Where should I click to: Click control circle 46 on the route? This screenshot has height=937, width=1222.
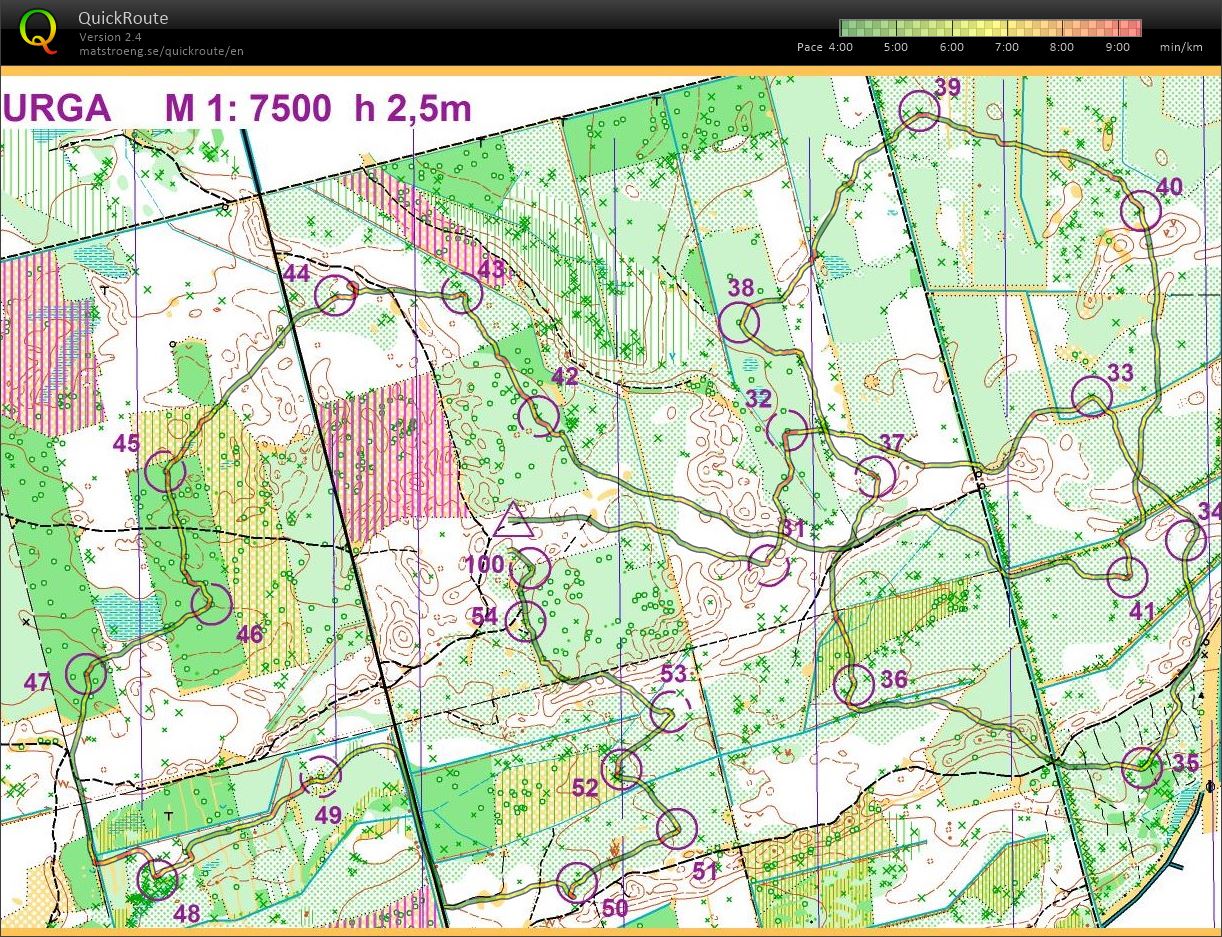[211, 604]
